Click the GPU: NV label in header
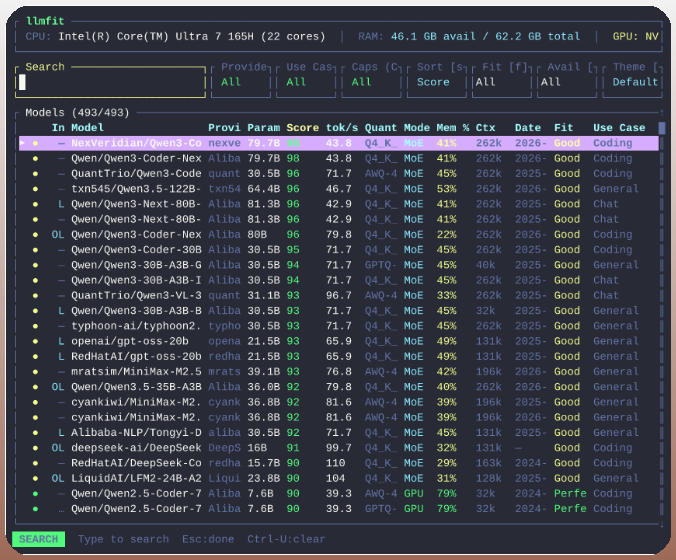Viewport: 676px width, 560px height. (x=635, y=36)
